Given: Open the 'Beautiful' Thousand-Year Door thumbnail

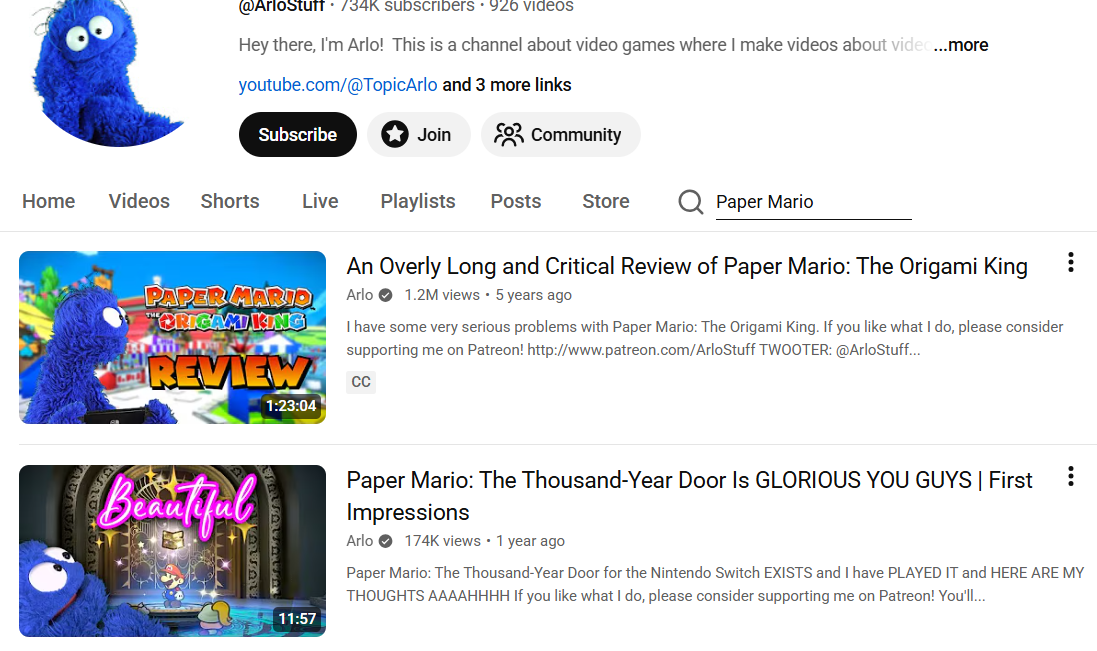Looking at the screenshot, I should [x=172, y=551].
